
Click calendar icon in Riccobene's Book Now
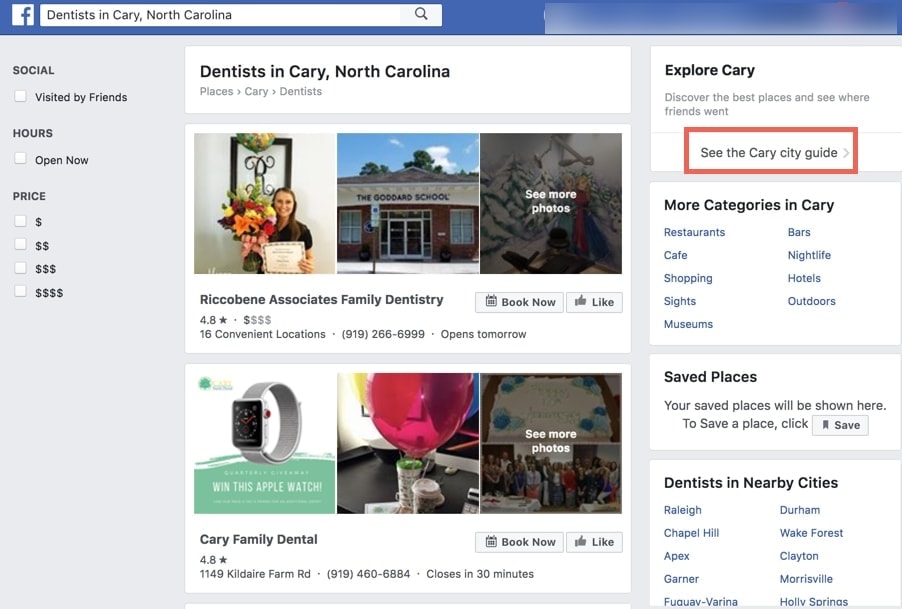(x=491, y=301)
